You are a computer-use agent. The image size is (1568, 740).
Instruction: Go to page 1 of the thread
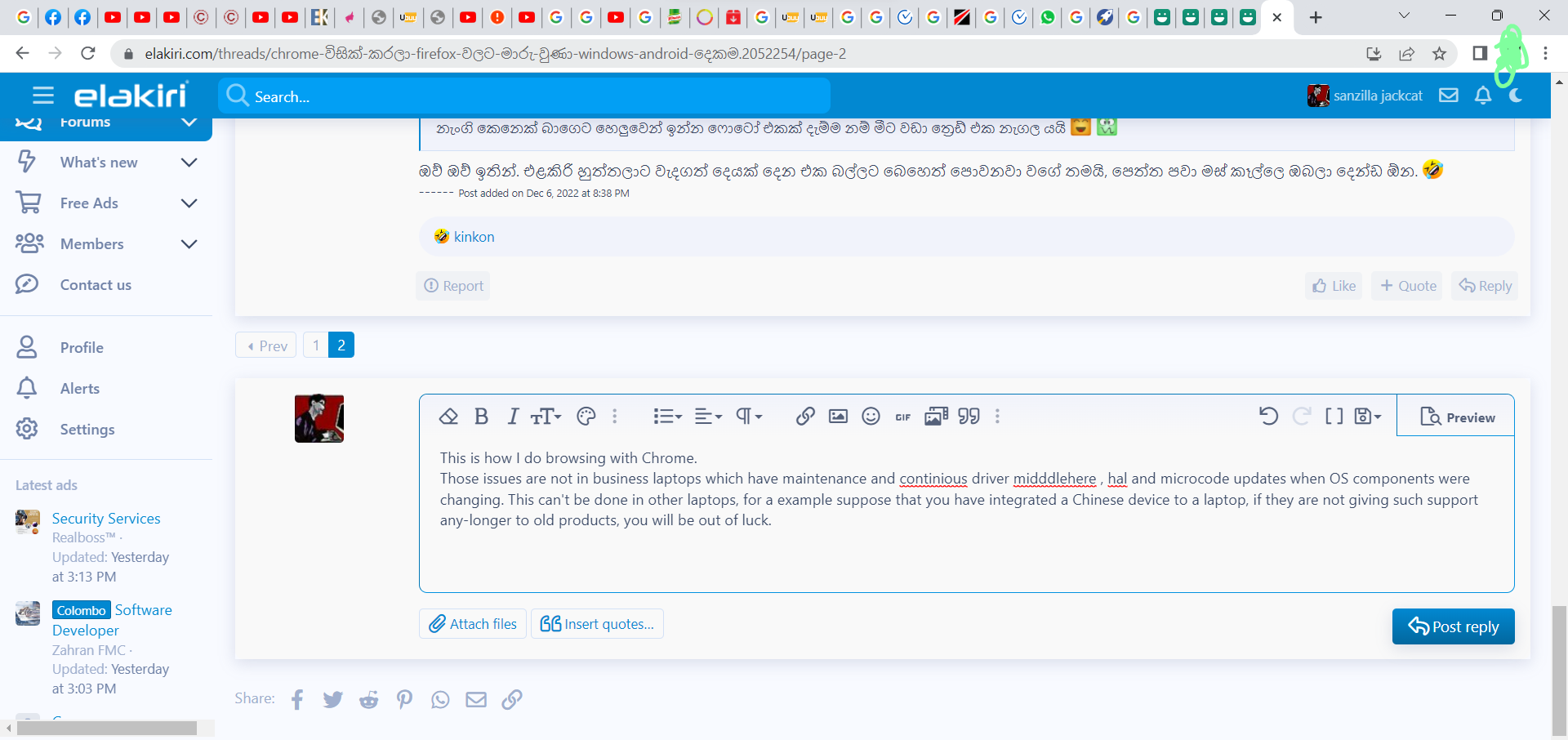316,345
